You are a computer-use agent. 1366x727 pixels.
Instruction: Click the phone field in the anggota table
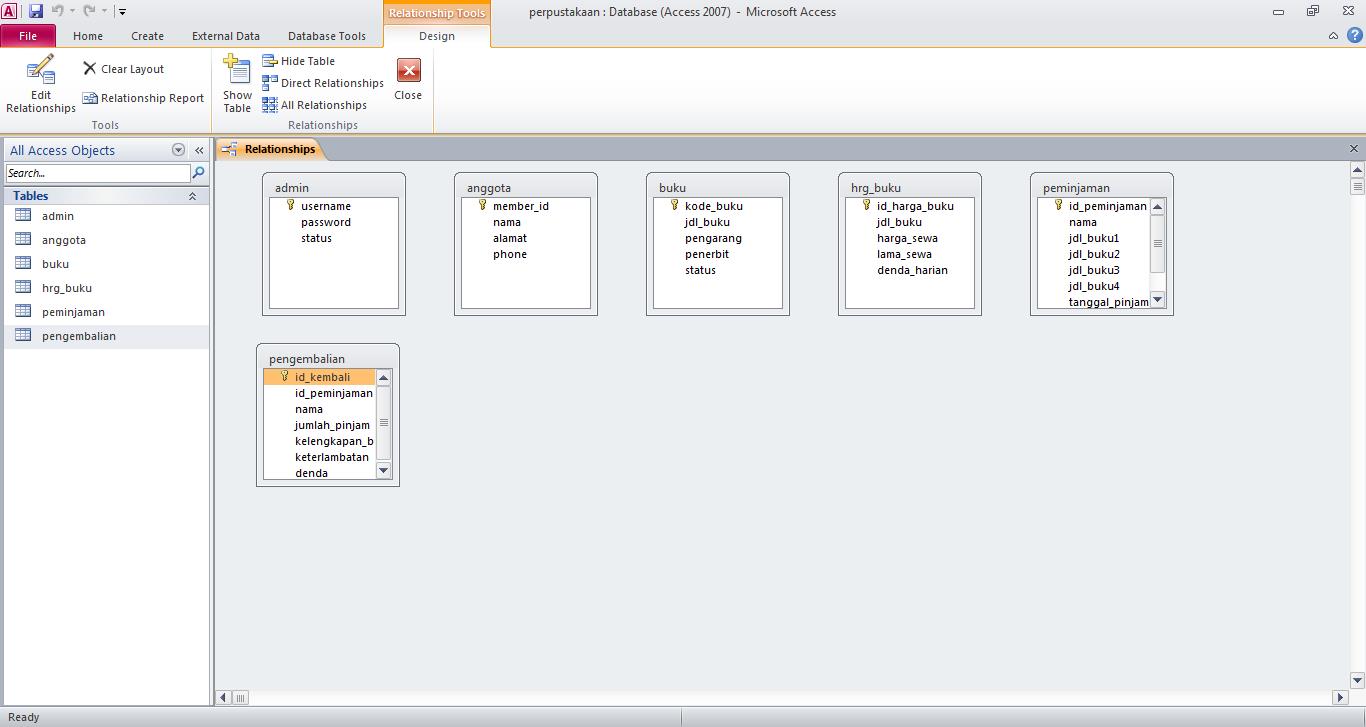526,254
